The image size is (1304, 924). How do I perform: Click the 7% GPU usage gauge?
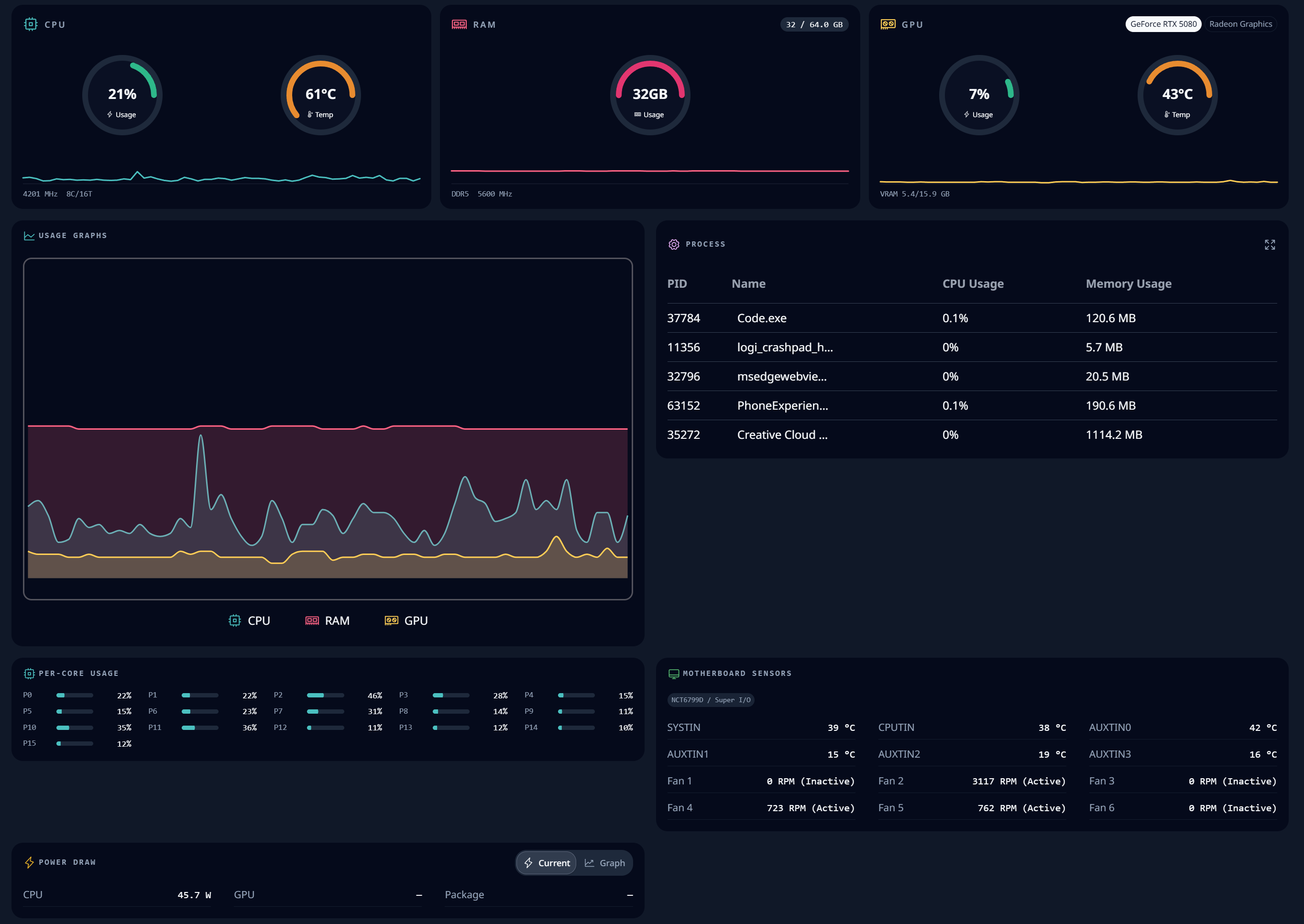coord(979,95)
